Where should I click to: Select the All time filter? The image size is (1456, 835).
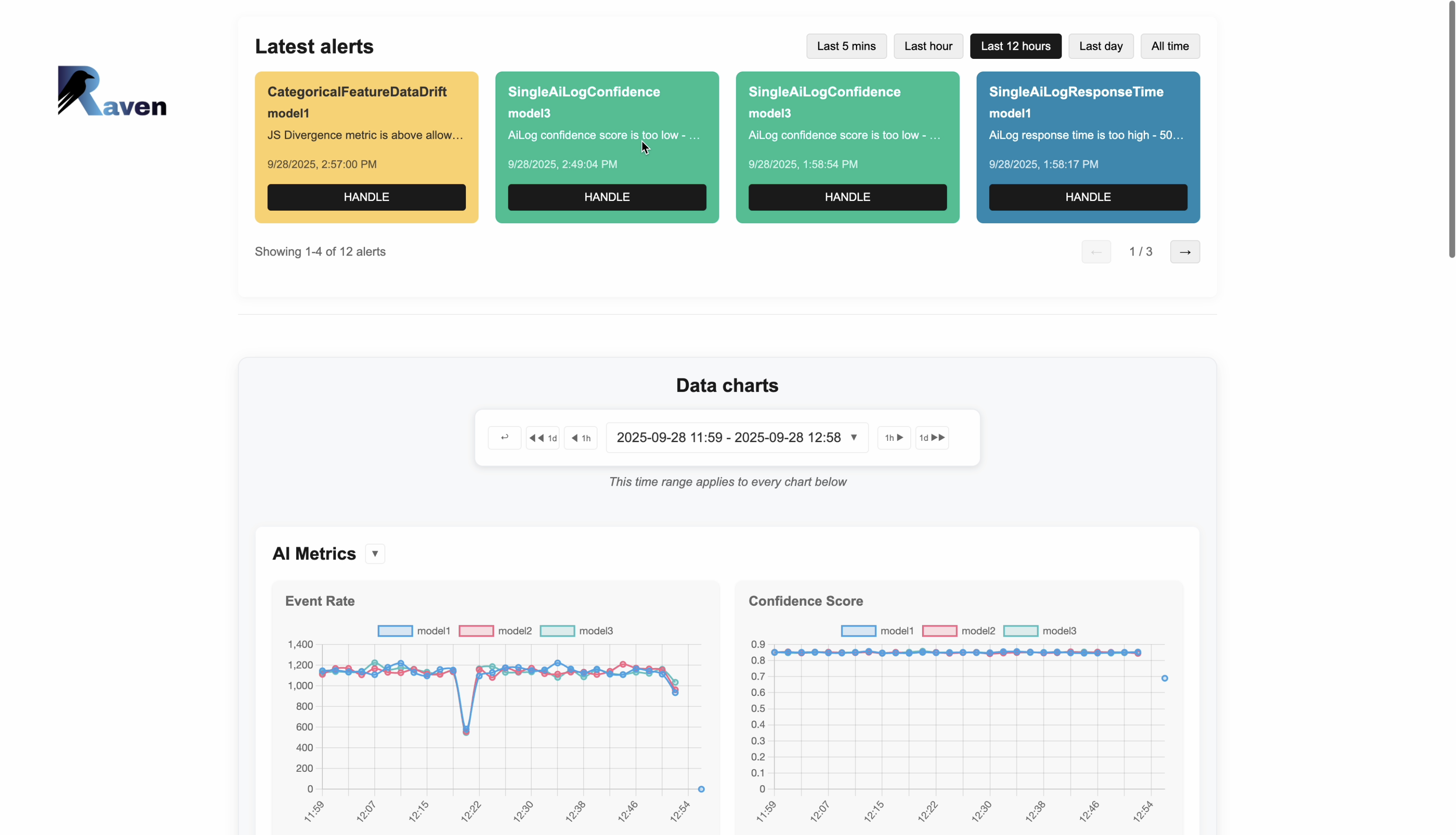(1170, 46)
